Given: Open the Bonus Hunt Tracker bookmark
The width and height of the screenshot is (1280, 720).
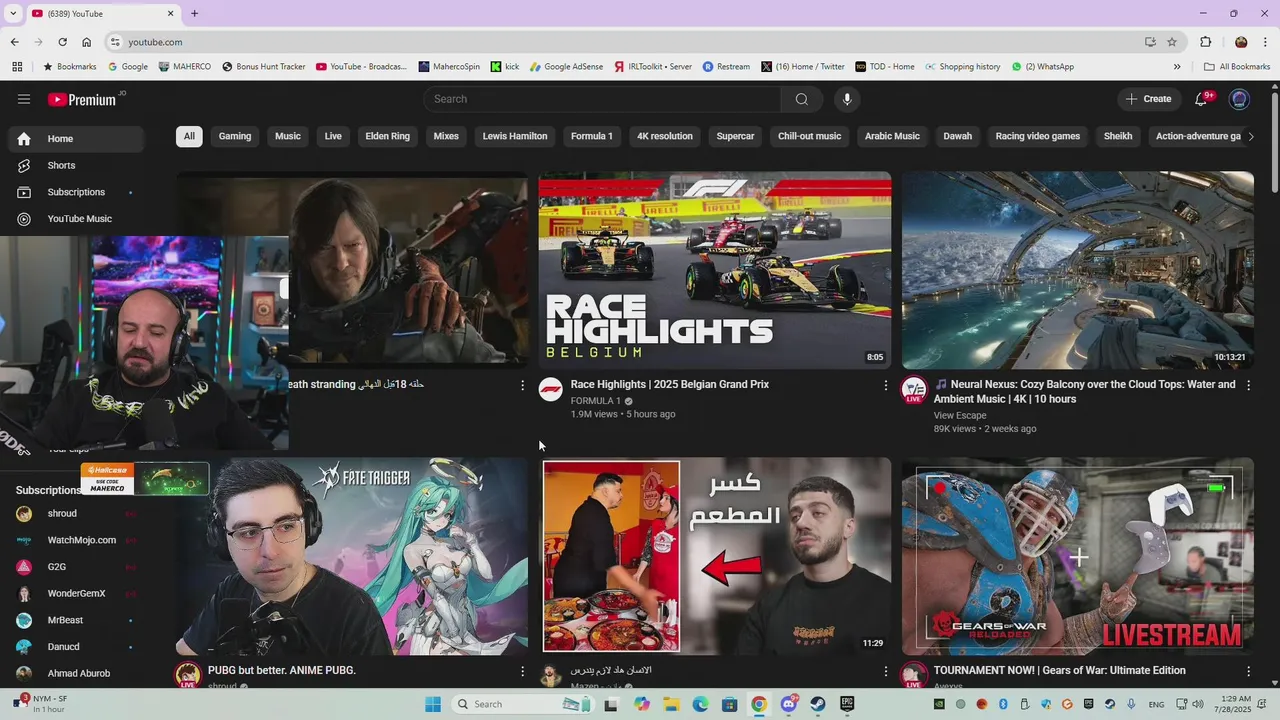Looking at the screenshot, I should click(264, 67).
